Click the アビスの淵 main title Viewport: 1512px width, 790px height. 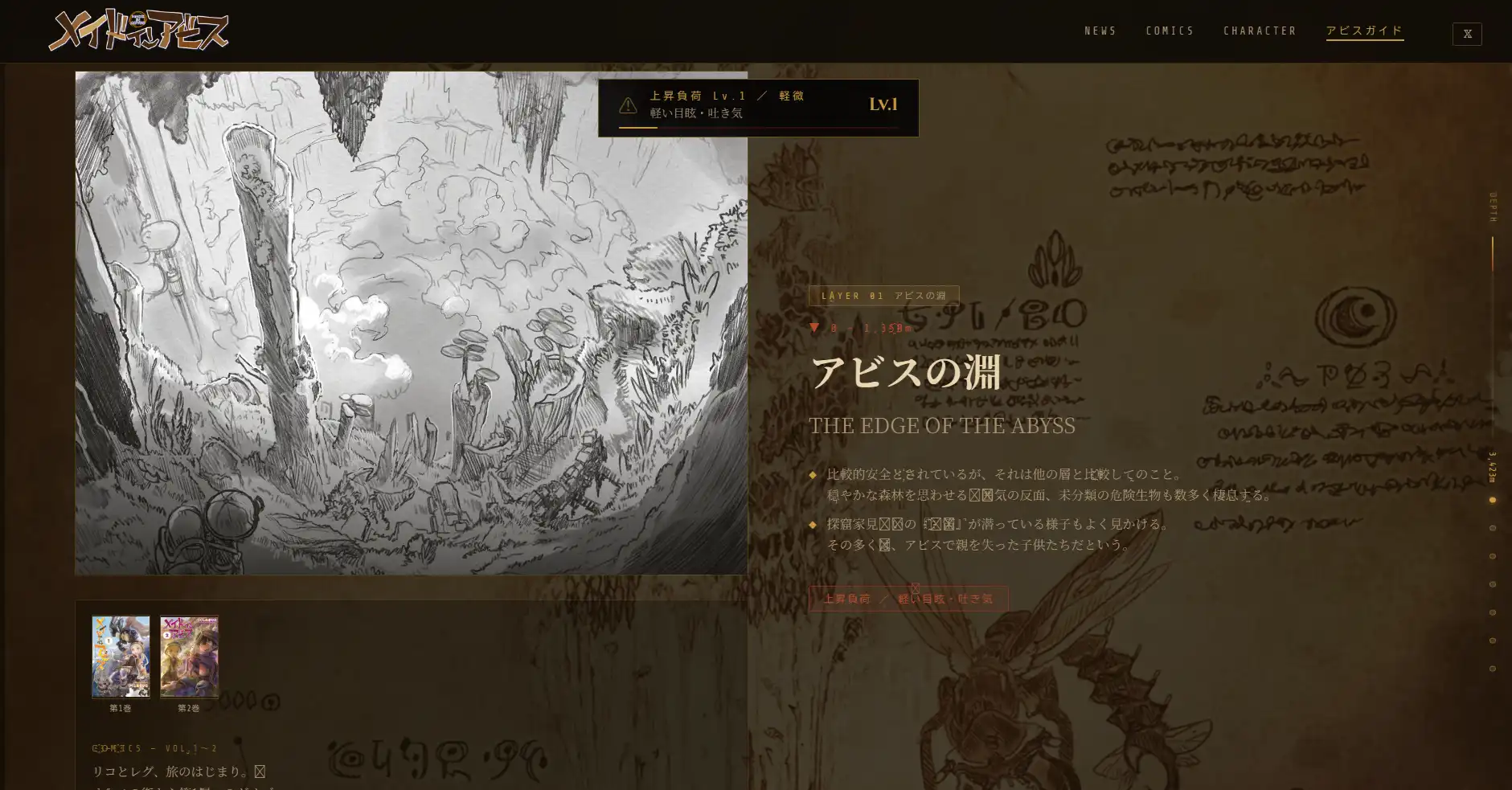pos(905,372)
